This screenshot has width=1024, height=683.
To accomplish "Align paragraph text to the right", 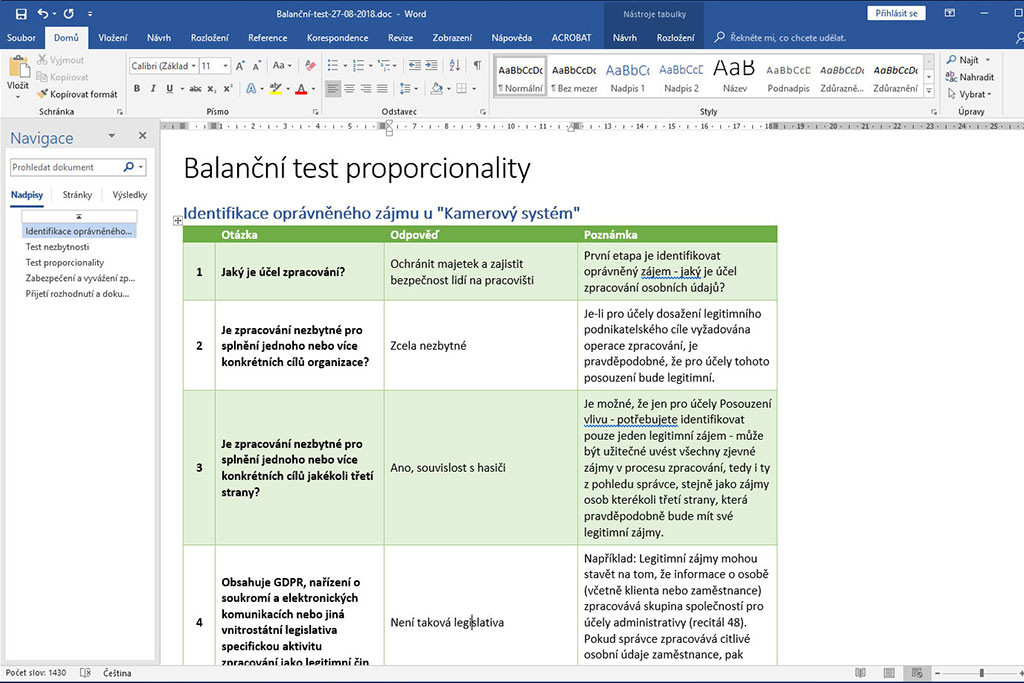I will pyautogui.click(x=366, y=89).
